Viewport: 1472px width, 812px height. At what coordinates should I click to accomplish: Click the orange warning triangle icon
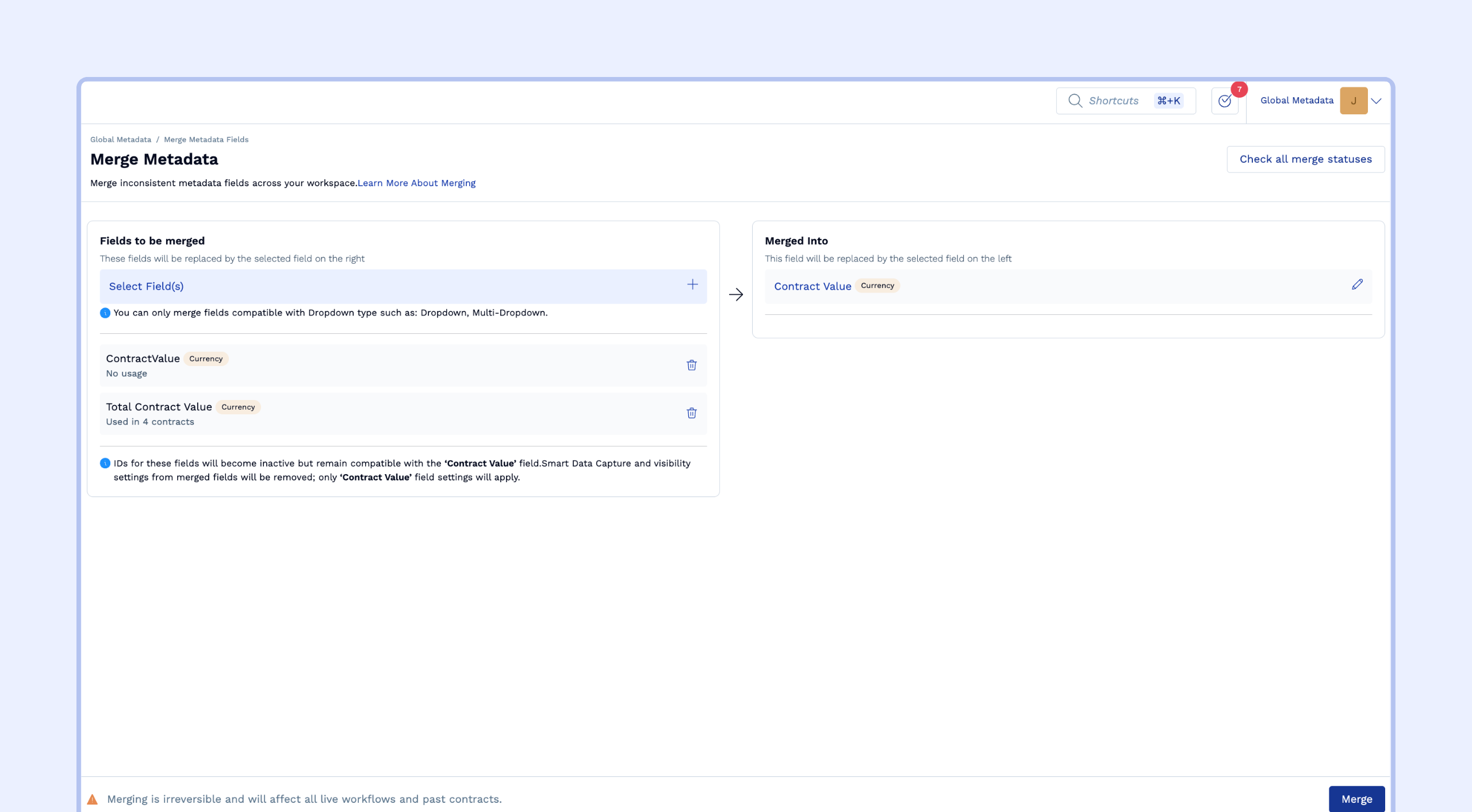pyautogui.click(x=93, y=799)
